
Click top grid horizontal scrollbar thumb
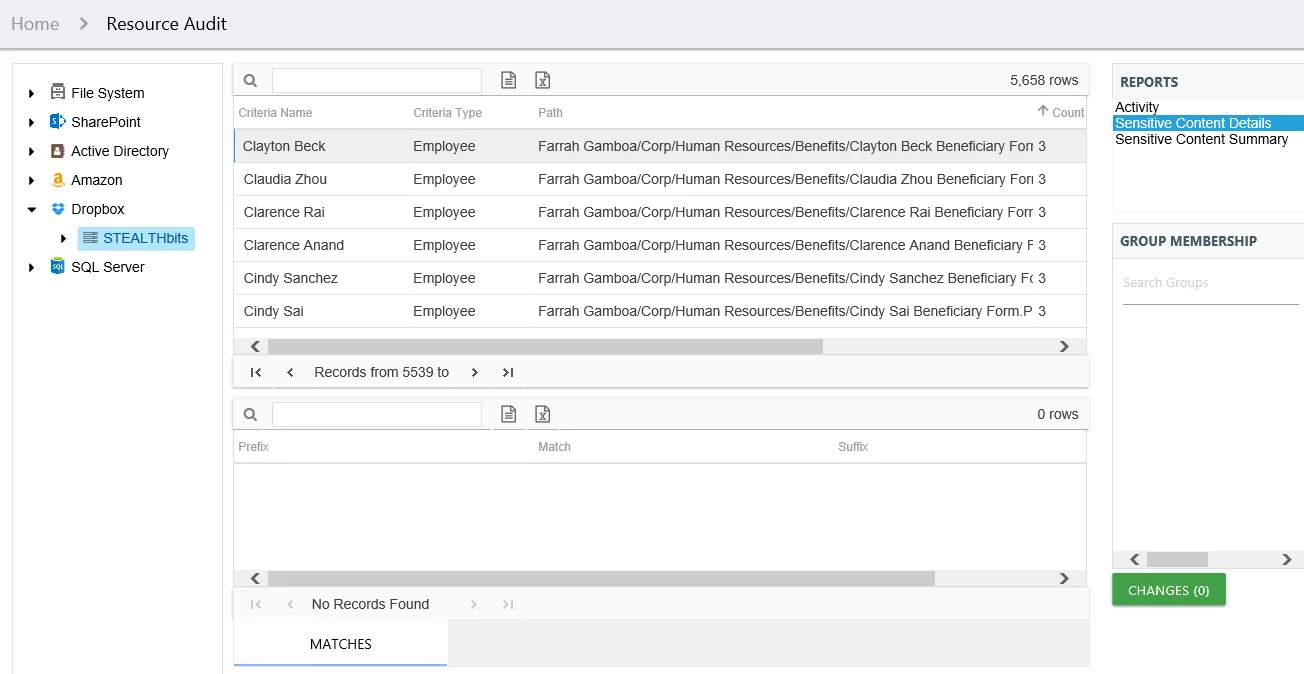click(x=545, y=346)
